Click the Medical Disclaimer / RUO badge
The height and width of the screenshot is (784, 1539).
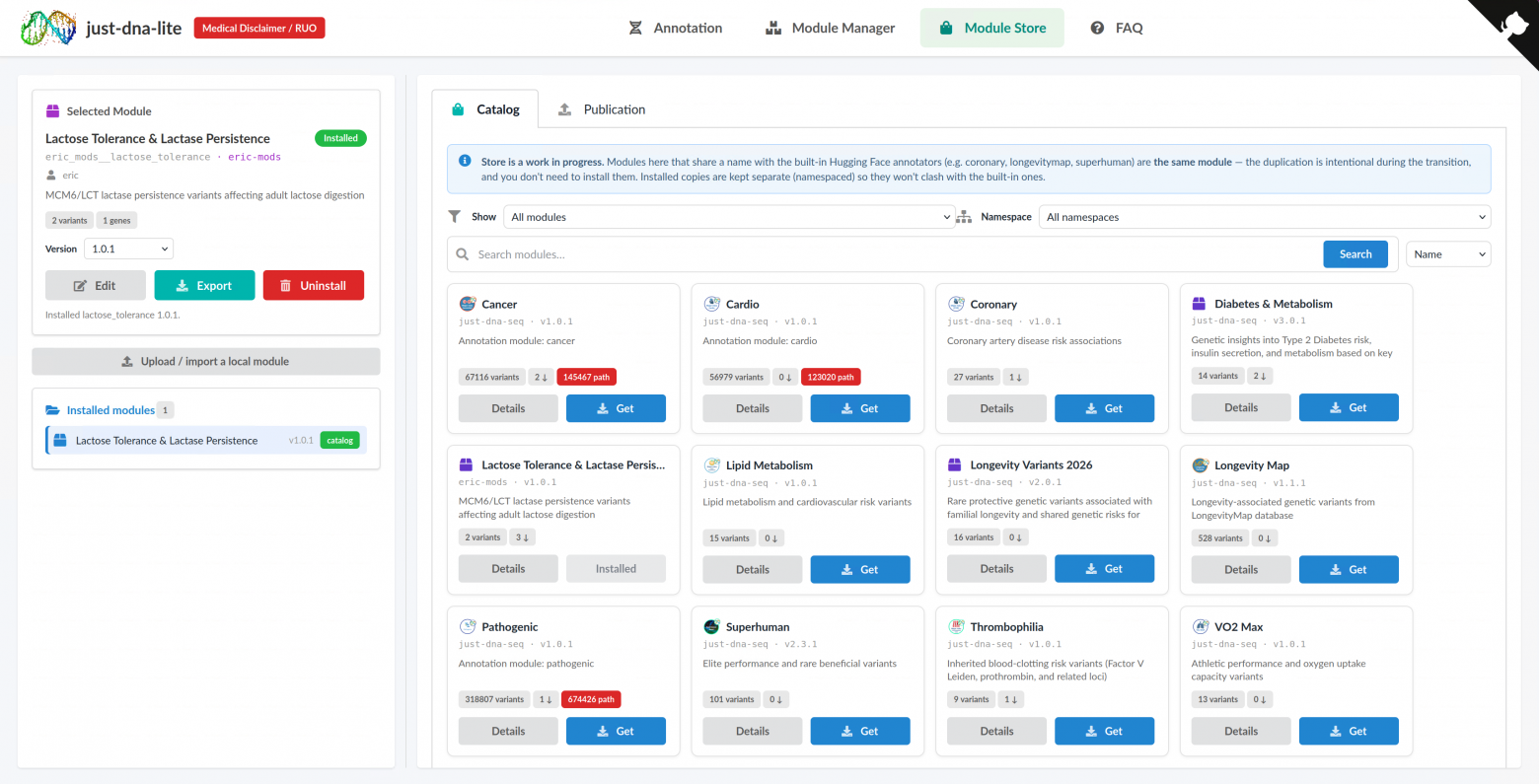(x=259, y=28)
